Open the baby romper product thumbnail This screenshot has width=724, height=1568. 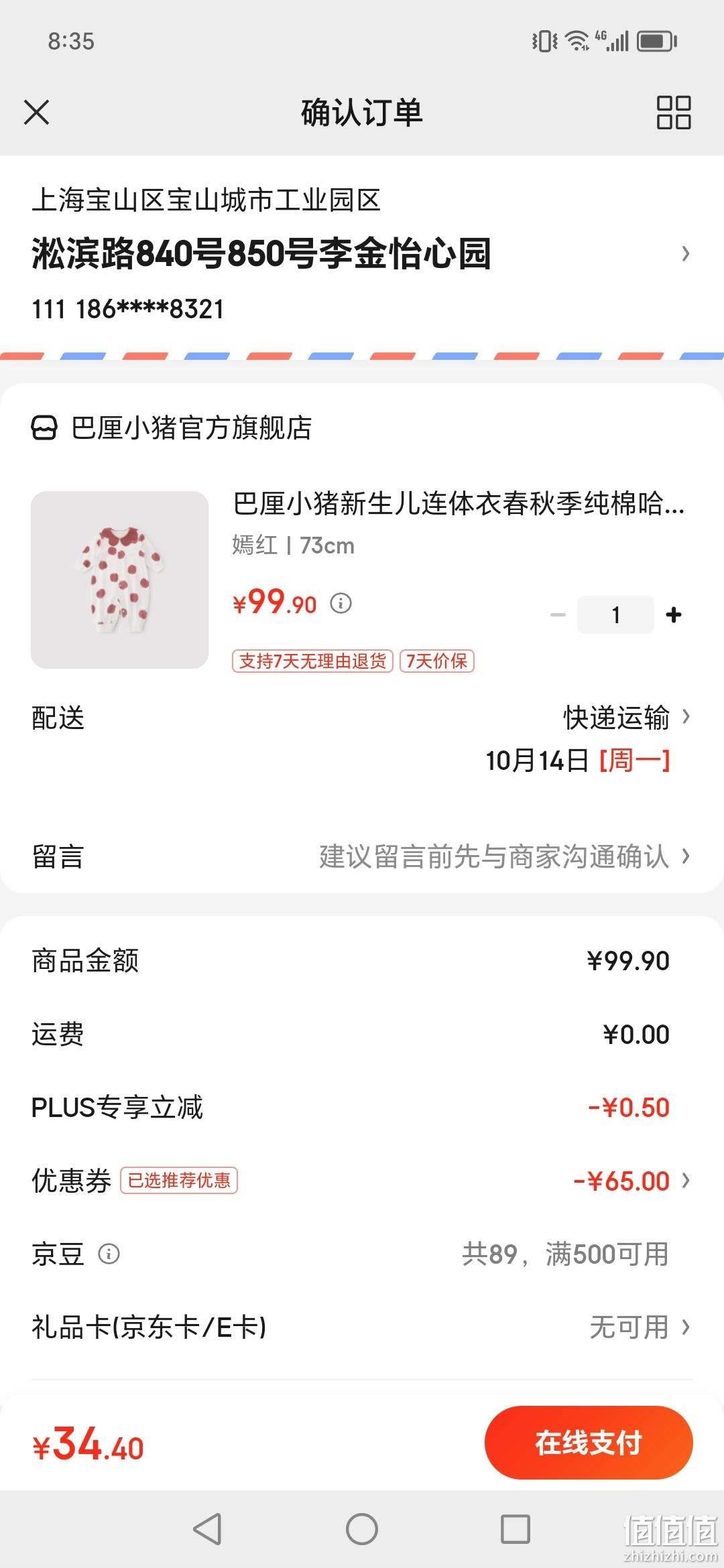[119, 580]
